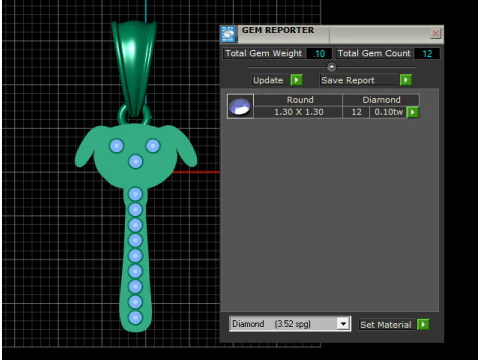The image size is (480, 360).
Task: Click the 1.30 X 1.30 size cell
Action: pyautogui.click(x=298, y=112)
